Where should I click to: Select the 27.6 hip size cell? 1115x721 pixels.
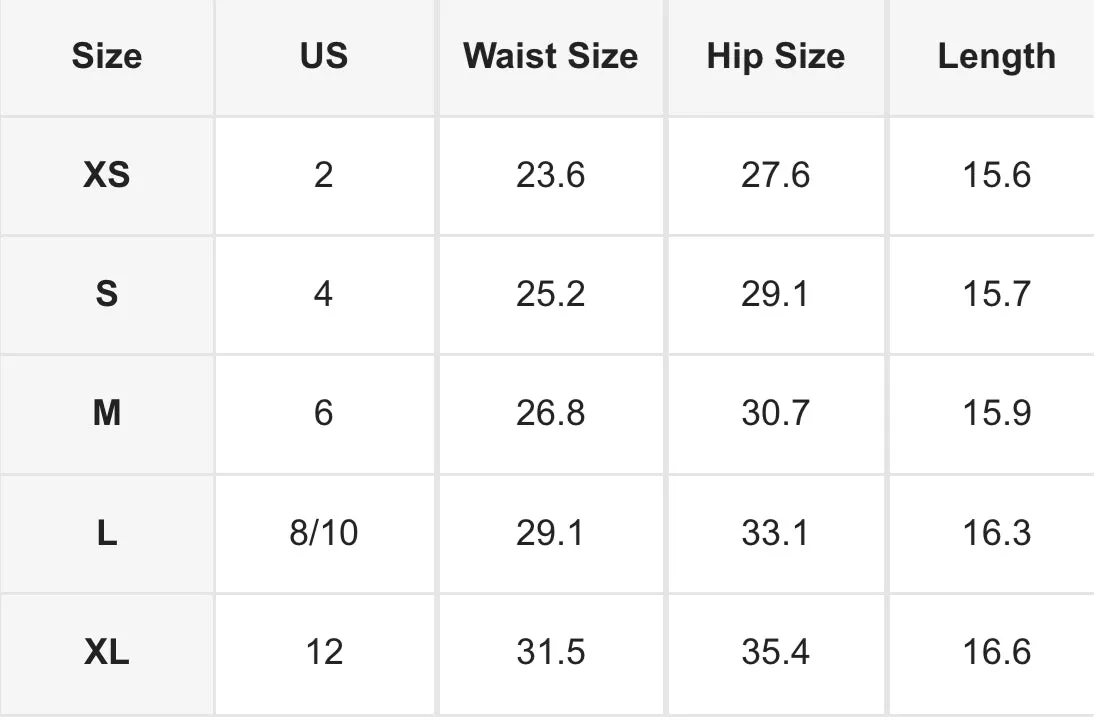point(776,176)
